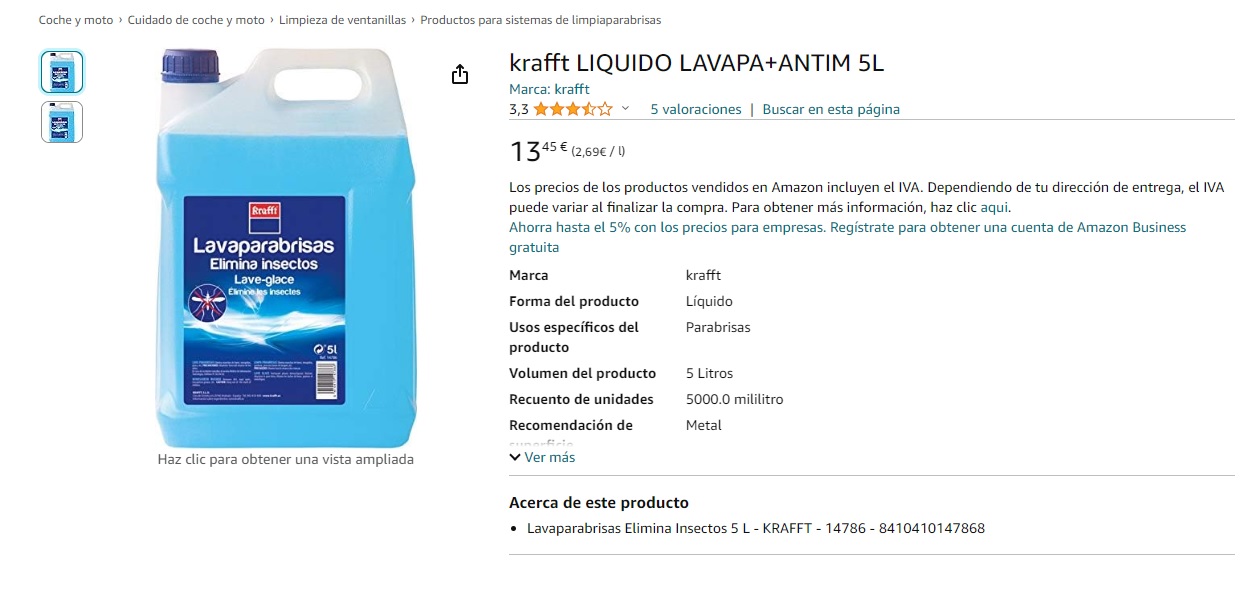Click the main product image to enlarge

[x=285, y=247]
